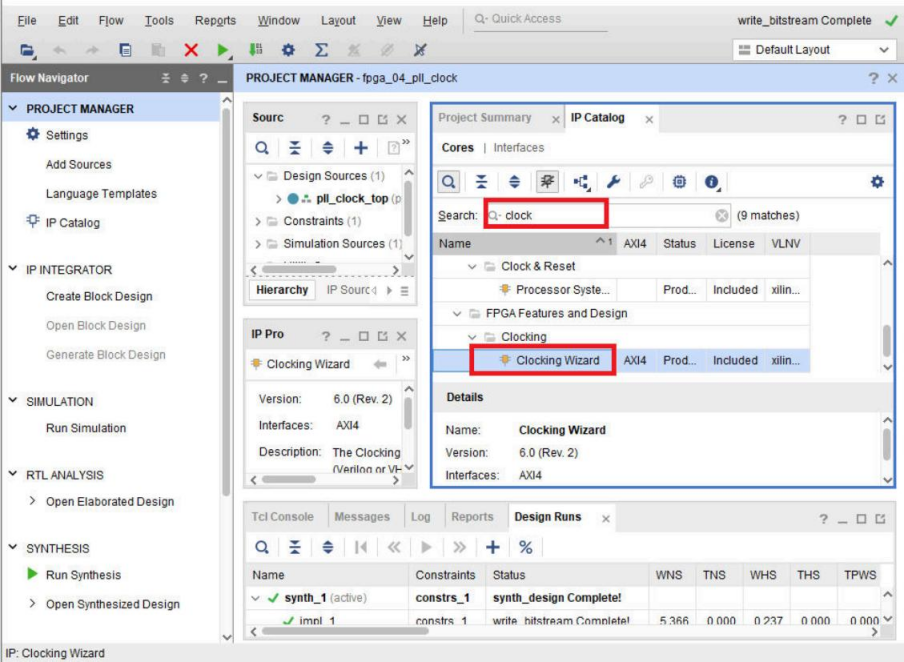
Task: Click Add Sources in Flow Navigator
Action: click(78, 164)
